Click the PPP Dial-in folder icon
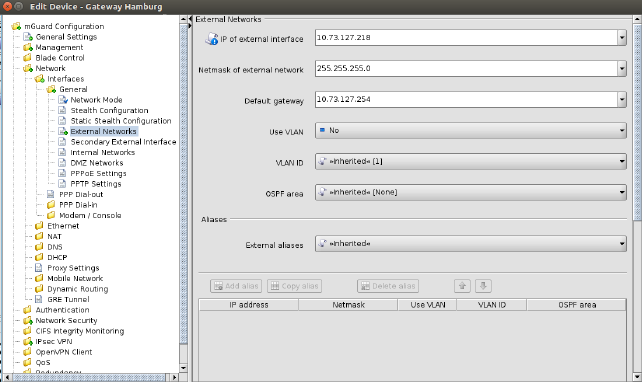The height and width of the screenshot is (382, 642). coord(51,205)
